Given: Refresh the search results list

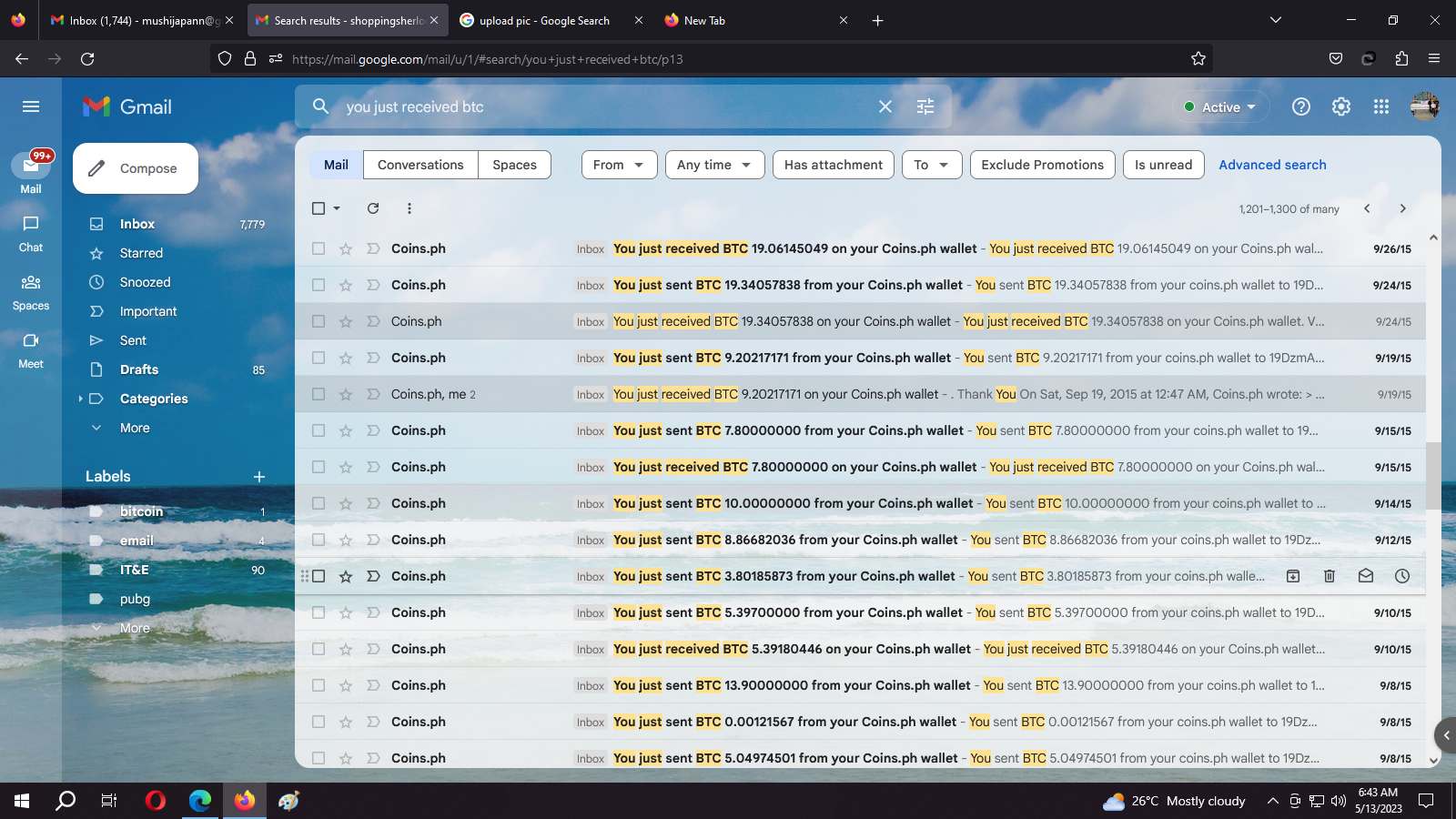Looking at the screenshot, I should tap(373, 208).
